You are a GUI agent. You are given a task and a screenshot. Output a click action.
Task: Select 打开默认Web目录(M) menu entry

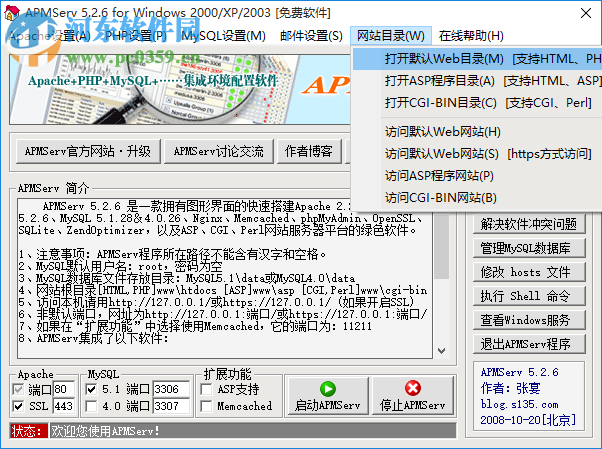477,59
